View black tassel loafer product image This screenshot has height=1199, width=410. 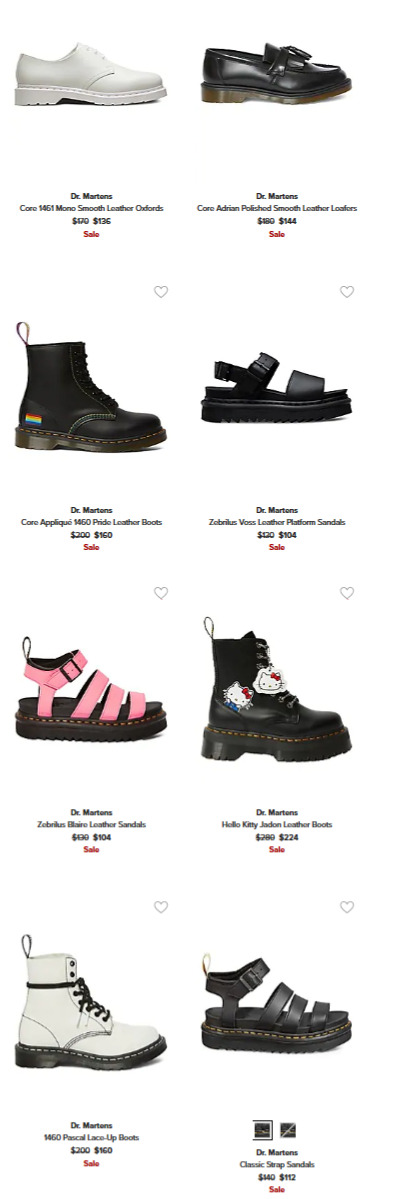(x=277, y=73)
